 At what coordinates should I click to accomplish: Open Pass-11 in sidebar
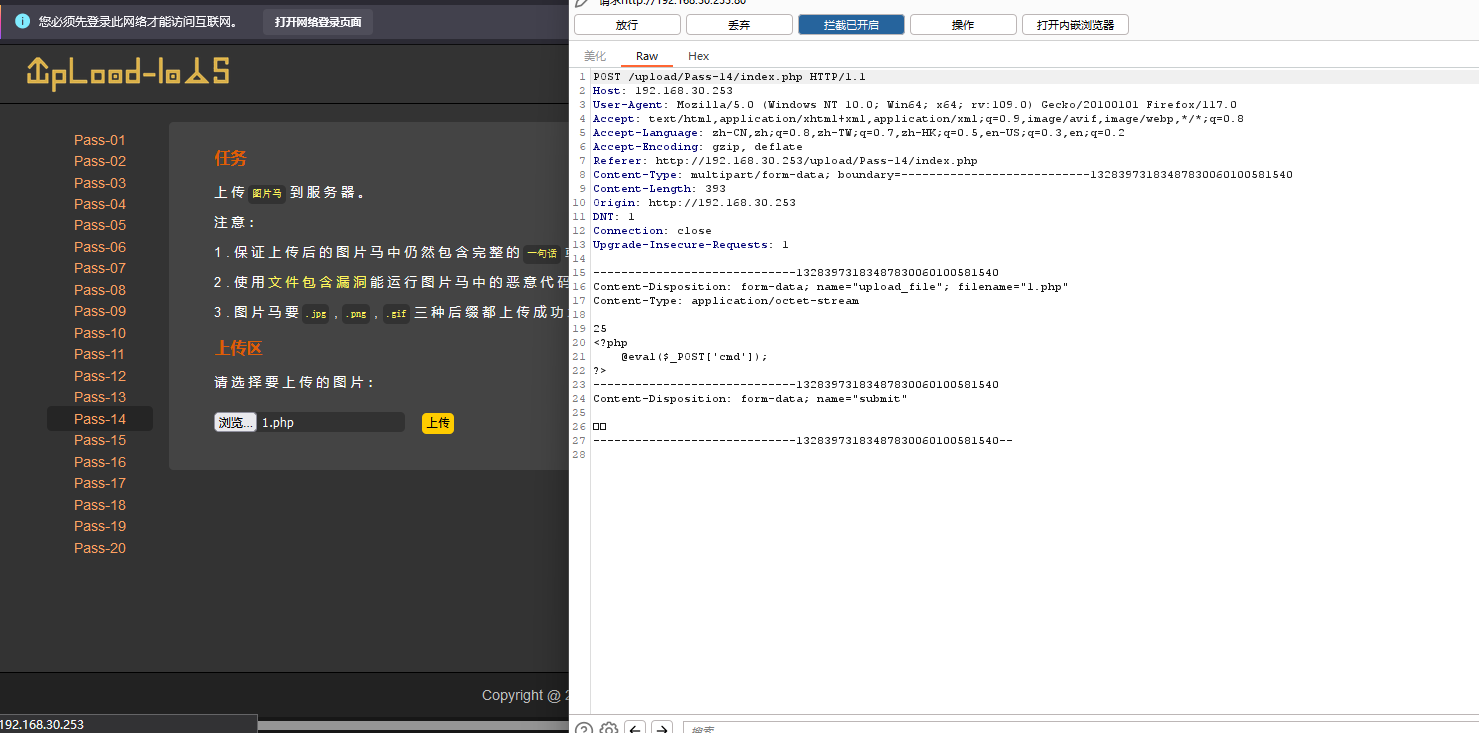coord(100,354)
